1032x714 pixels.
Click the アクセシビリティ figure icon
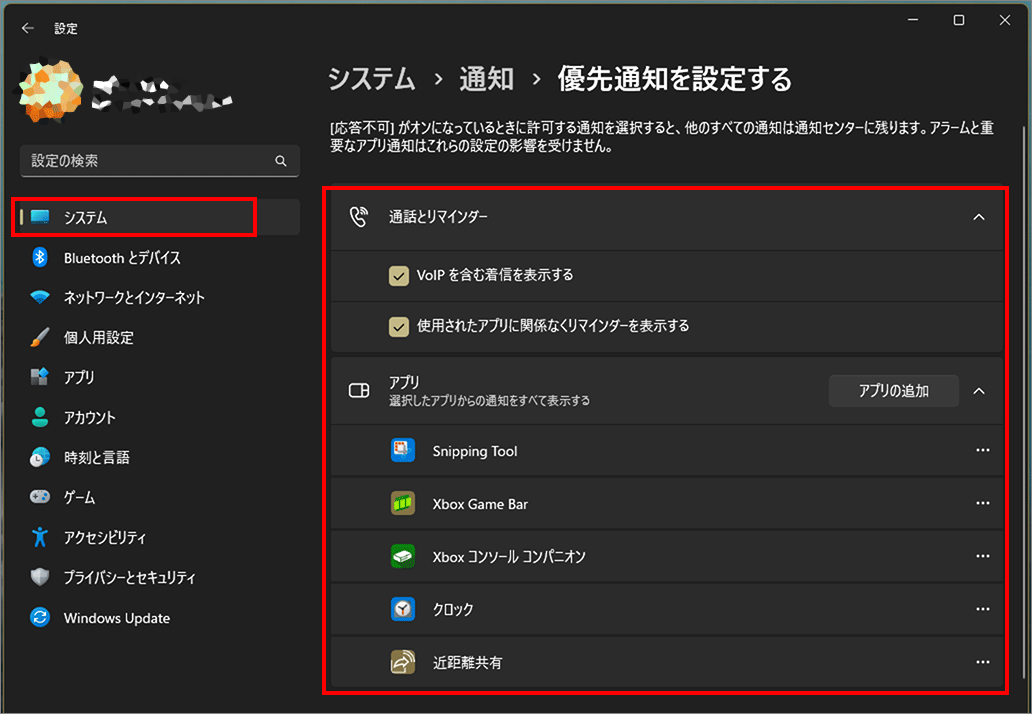(x=40, y=537)
